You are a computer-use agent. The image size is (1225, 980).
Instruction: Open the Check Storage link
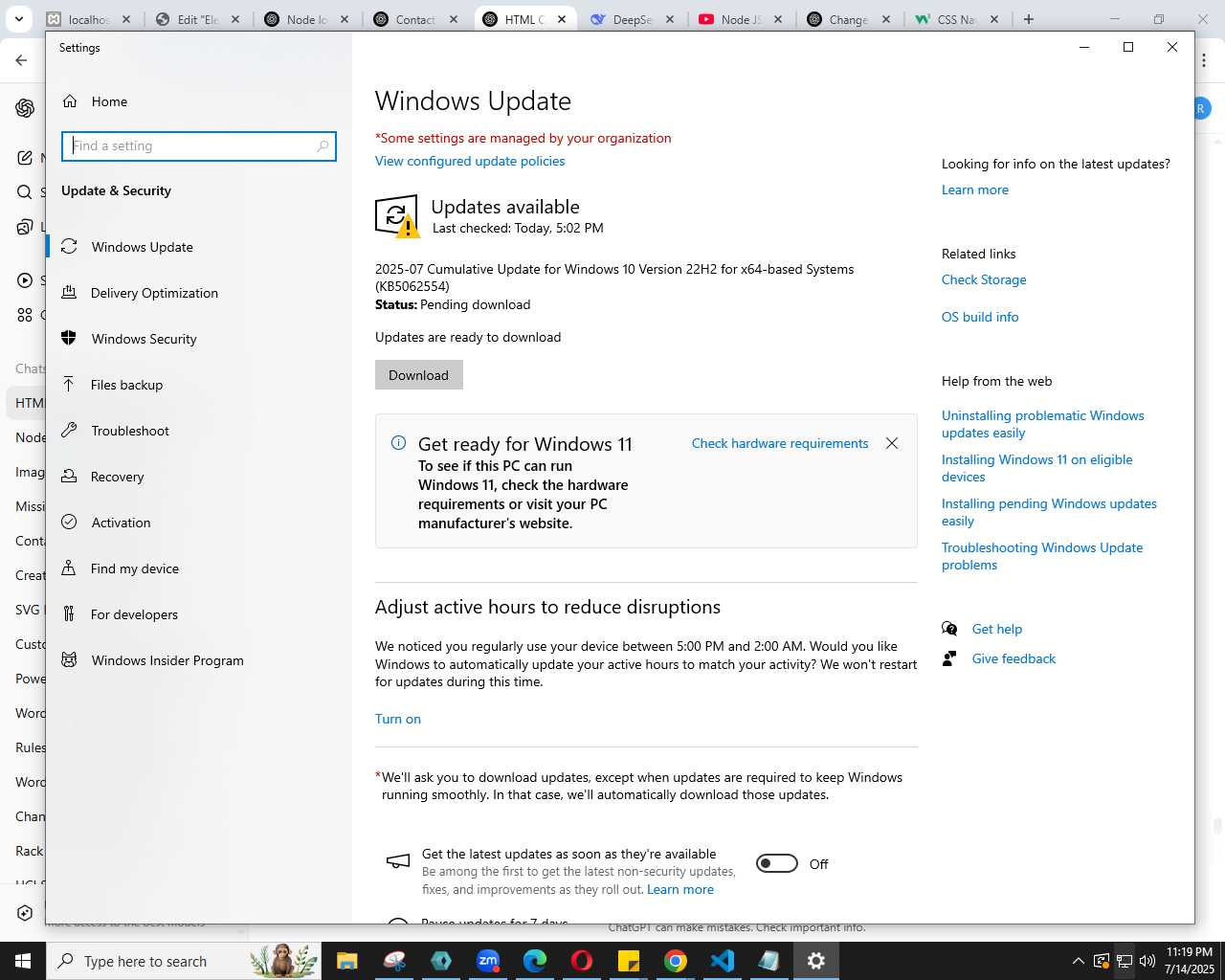[x=984, y=279]
